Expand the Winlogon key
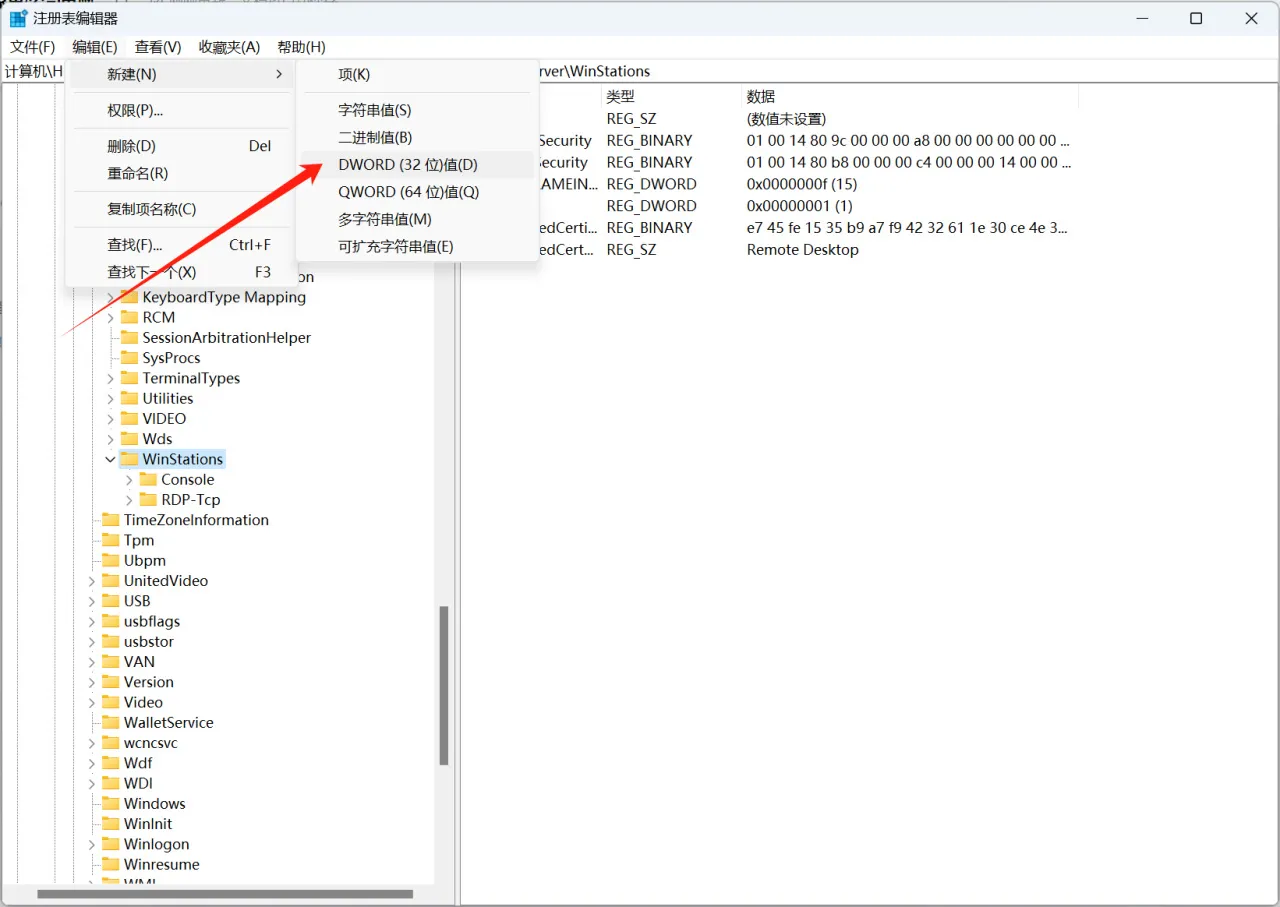Image resolution: width=1280 pixels, height=907 pixels. 91,844
